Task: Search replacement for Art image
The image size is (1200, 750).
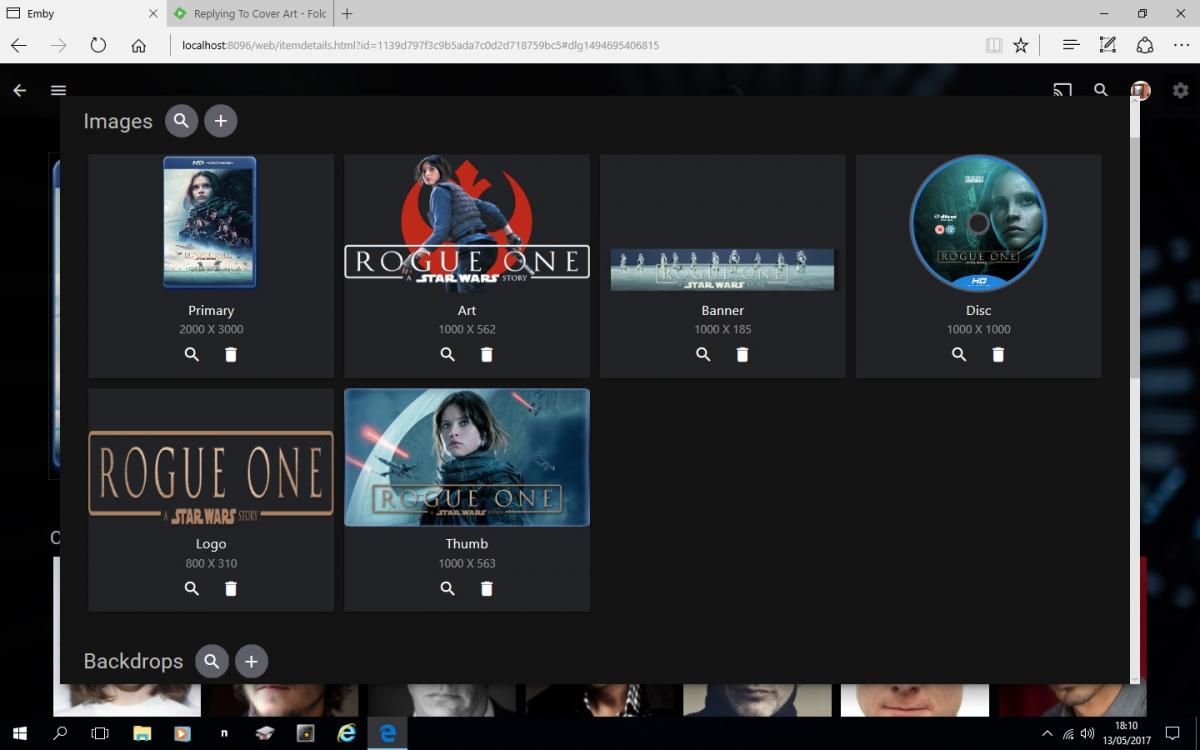Action: (x=448, y=355)
